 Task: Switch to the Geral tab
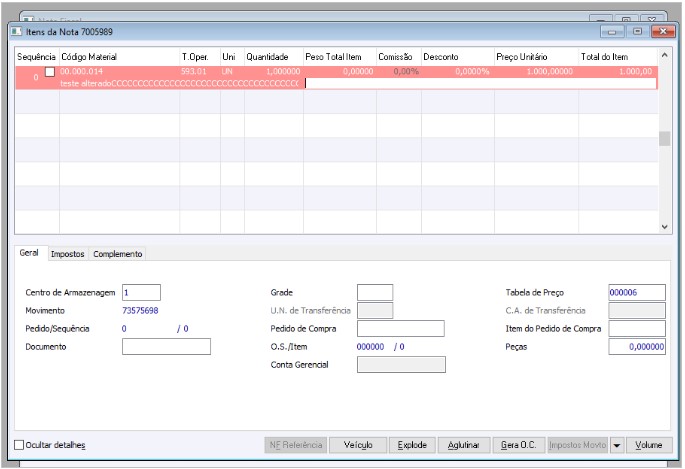[29, 253]
